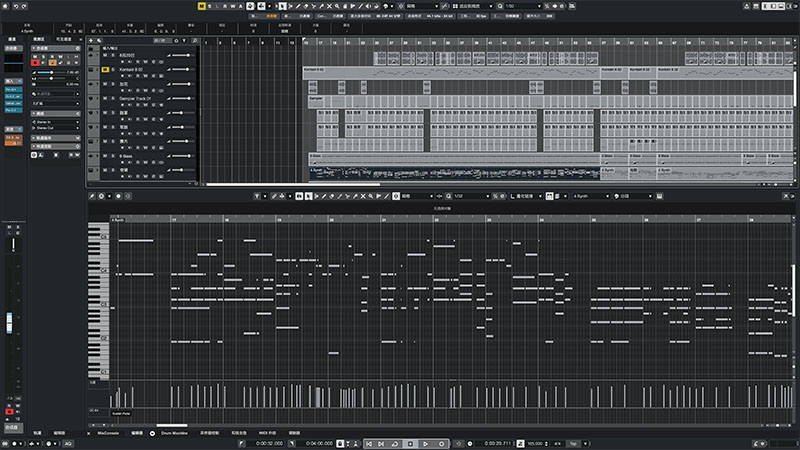
Task: Select Object Selection tool in key editor toolbar
Action: 308,196
